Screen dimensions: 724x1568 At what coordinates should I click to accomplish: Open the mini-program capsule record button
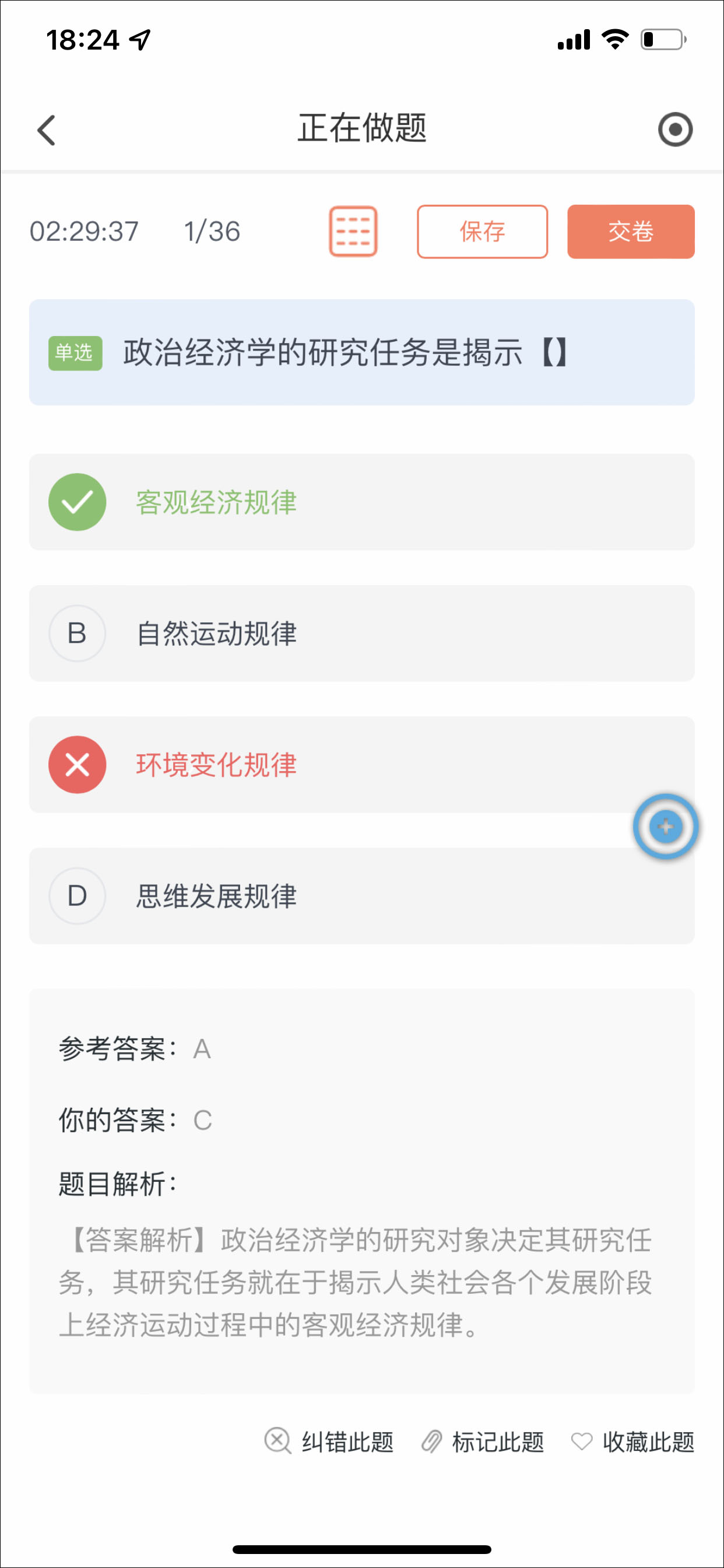674,129
